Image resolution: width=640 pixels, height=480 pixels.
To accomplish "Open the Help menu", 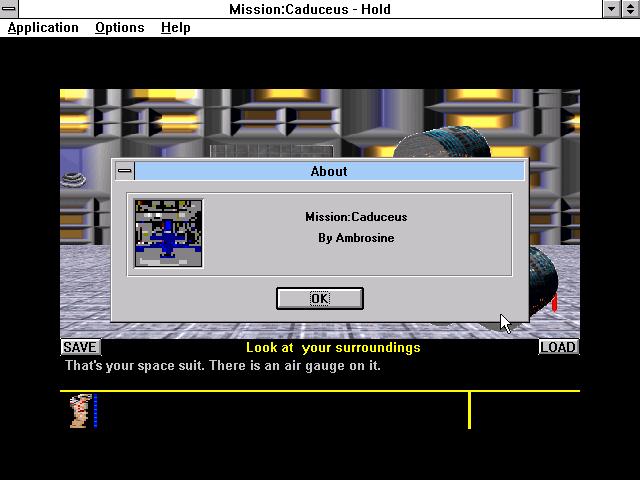I will [x=176, y=28].
